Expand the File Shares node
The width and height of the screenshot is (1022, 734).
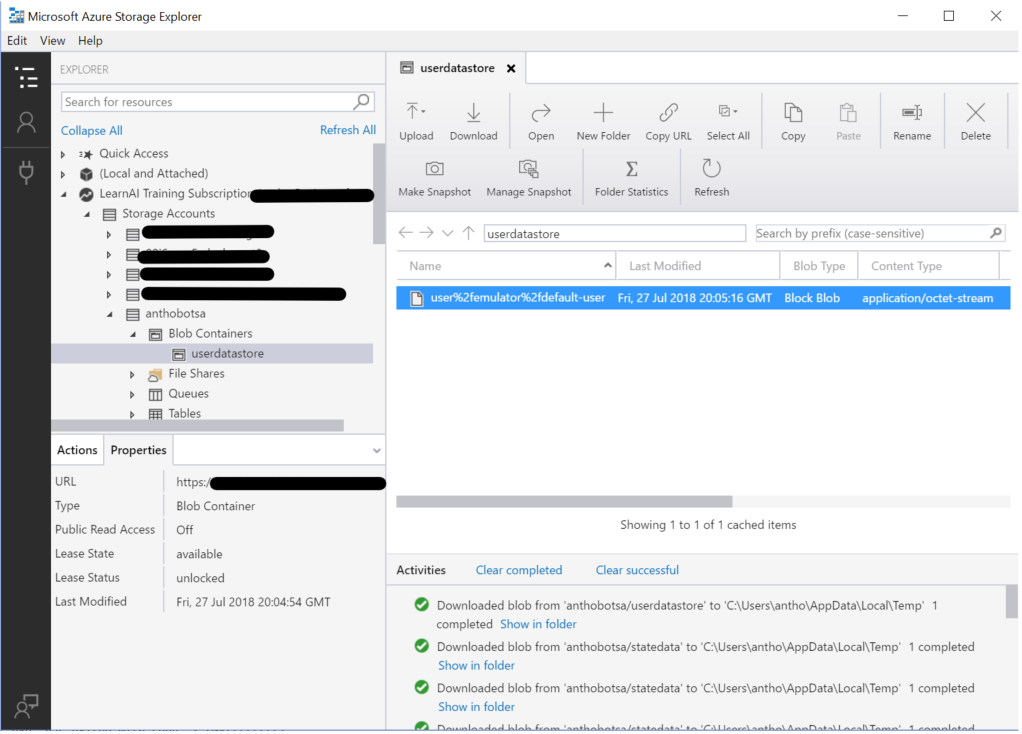132,375
